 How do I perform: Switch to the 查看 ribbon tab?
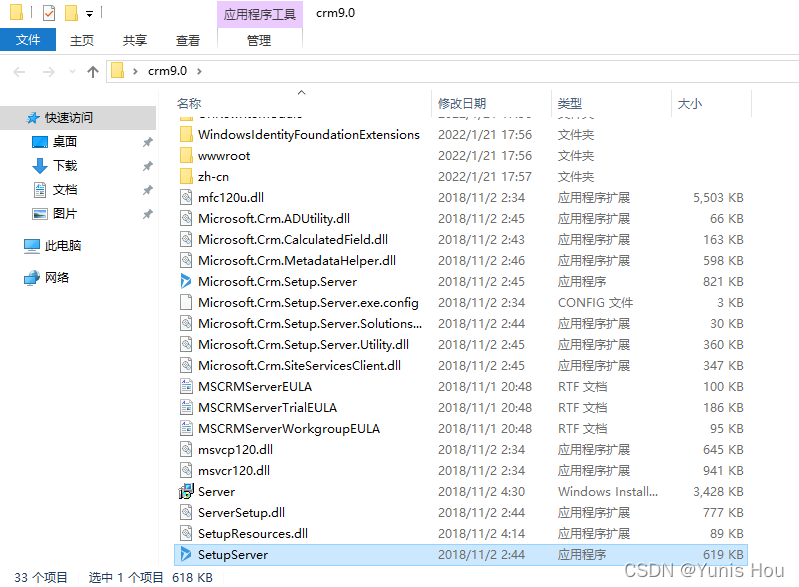point(188,40)
